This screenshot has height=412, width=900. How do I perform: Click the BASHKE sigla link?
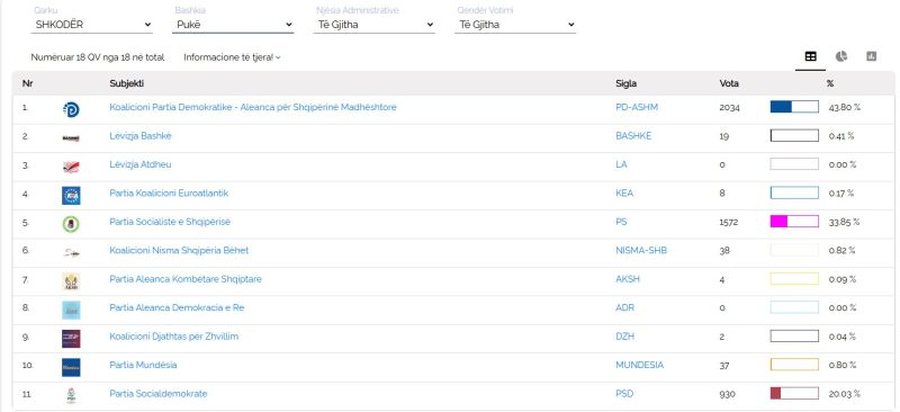633,136
